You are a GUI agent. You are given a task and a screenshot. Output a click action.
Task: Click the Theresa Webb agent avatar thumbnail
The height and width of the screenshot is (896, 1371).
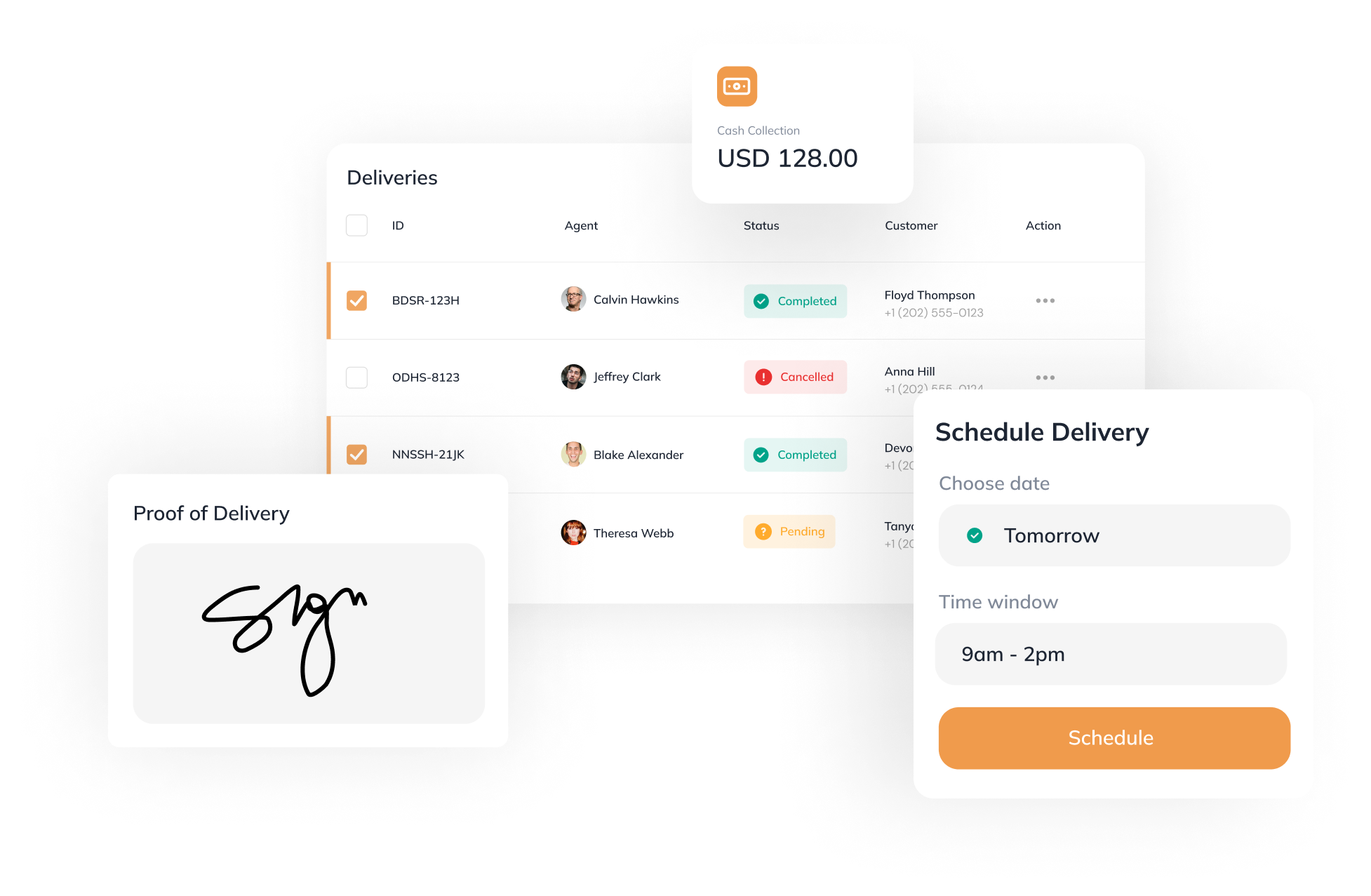pos(573,532)
